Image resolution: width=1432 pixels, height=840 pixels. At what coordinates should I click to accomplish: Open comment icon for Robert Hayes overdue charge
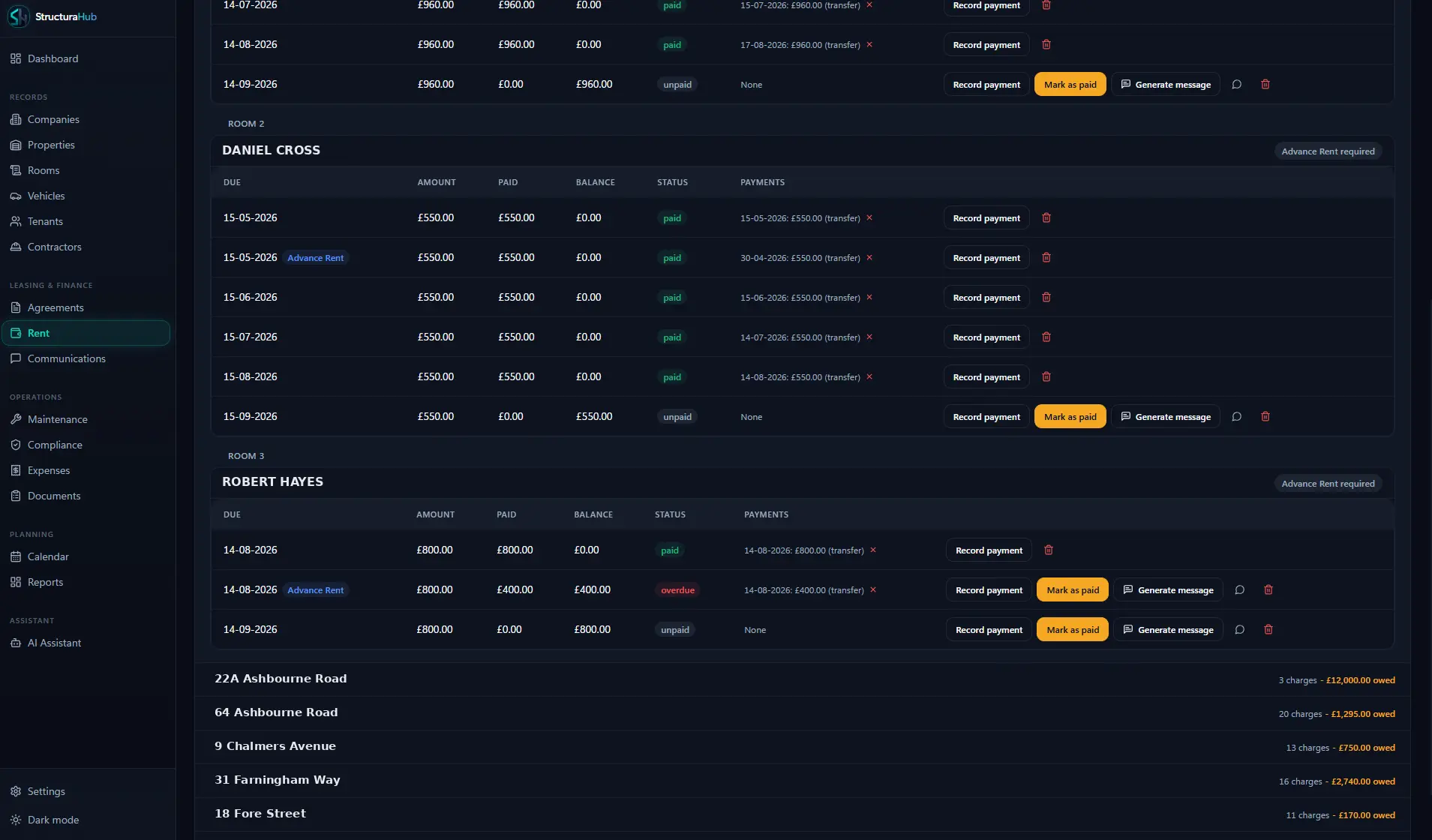(x=1240, y=589)
